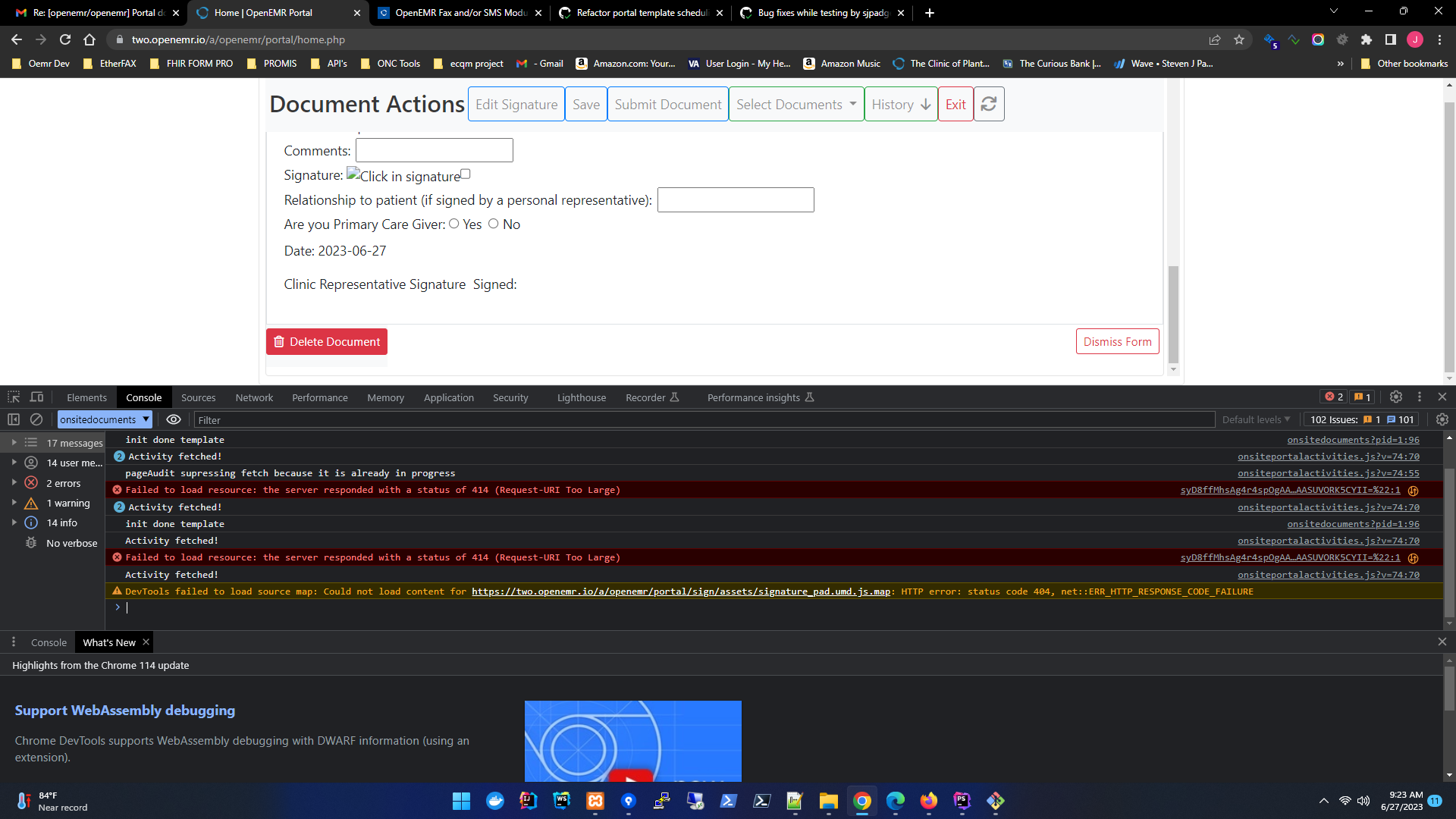Create a live expression with the eye icon
The height and width of the screenshot is (819, 1456).
(173, 419)
